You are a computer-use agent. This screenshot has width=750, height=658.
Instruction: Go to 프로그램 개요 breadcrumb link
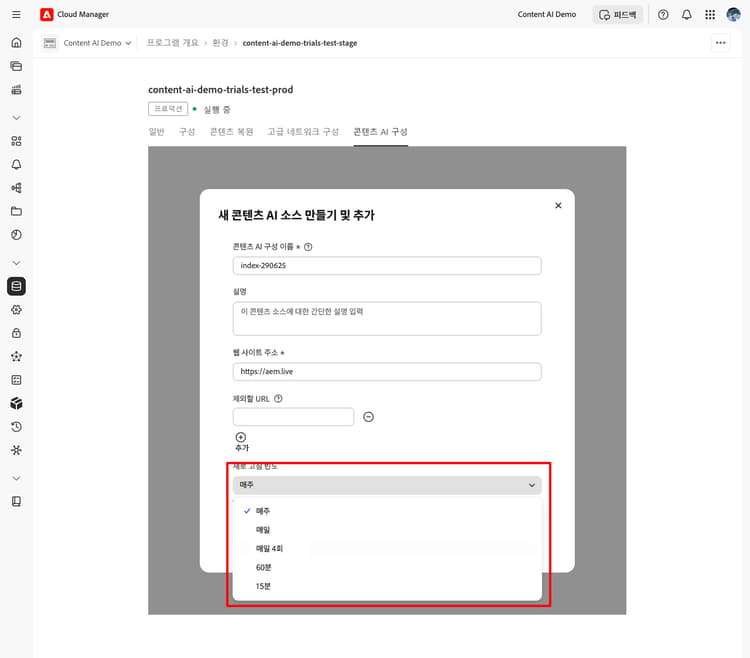point(172,43)
